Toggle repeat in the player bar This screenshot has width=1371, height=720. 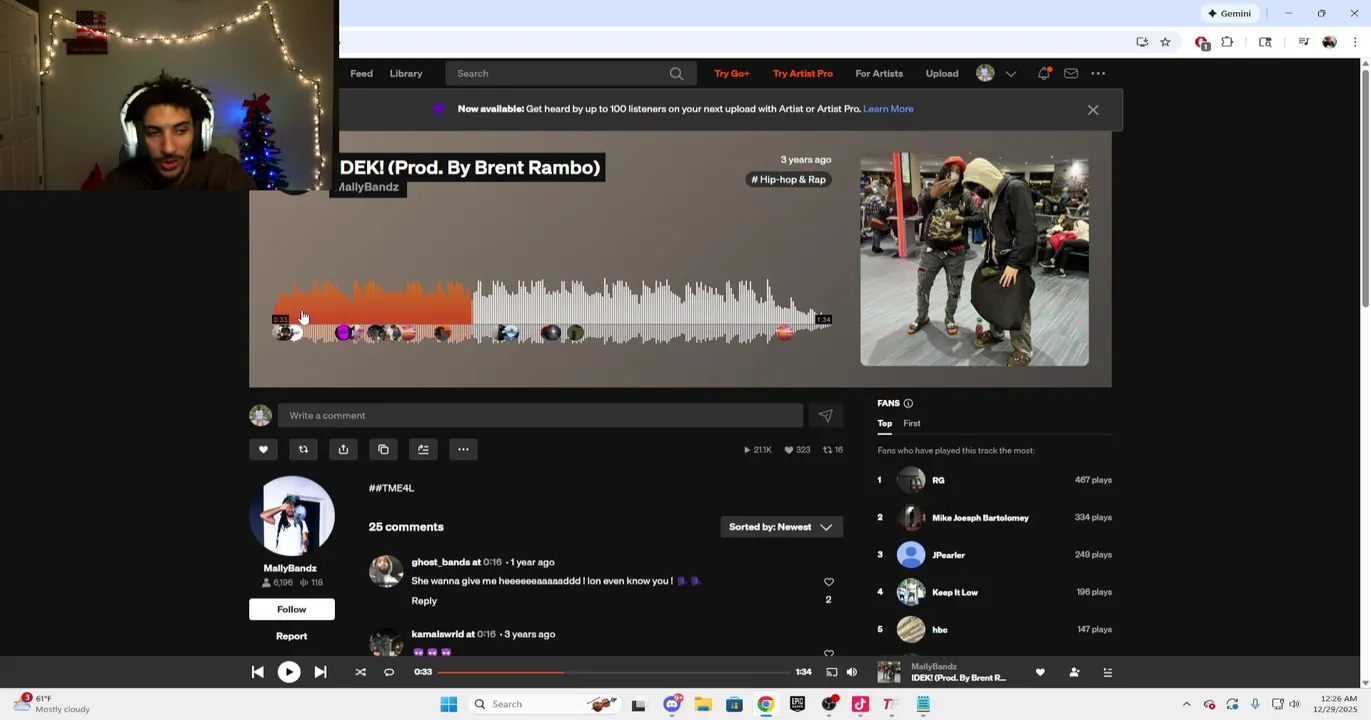389,673
